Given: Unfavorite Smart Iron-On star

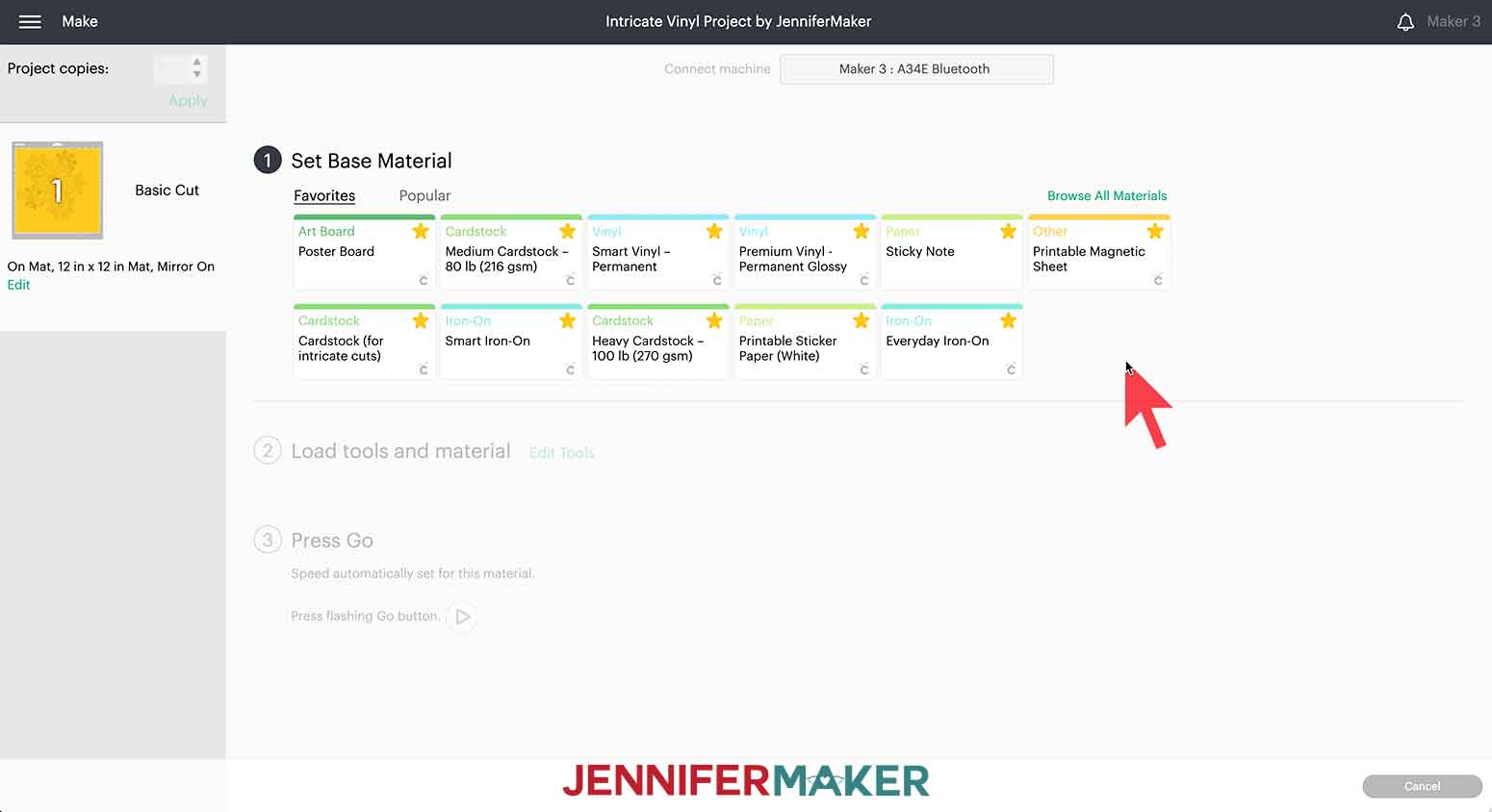Looking at the screenshot, I should (x=568, y=320).
